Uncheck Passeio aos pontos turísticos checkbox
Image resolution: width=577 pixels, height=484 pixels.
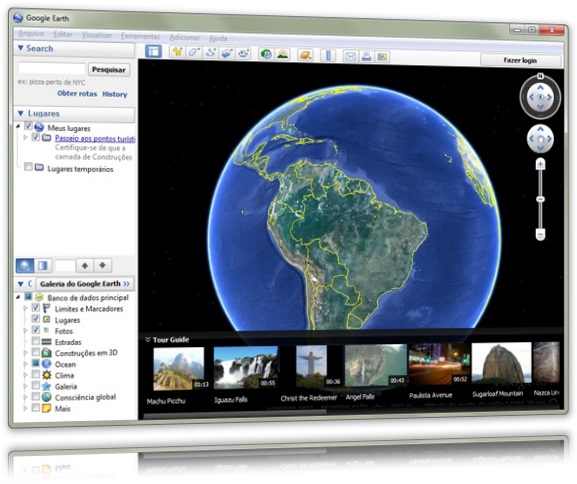[36, 137]
